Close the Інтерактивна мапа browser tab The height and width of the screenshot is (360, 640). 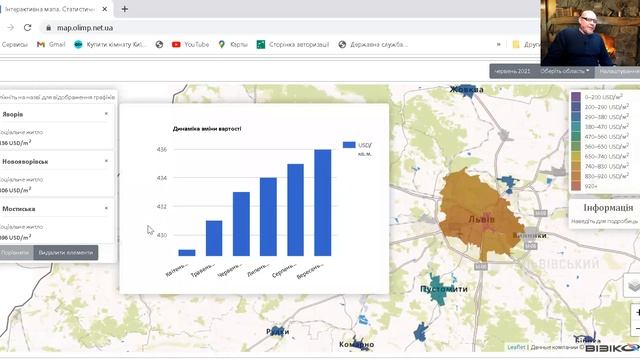click(x=105, y=9)
